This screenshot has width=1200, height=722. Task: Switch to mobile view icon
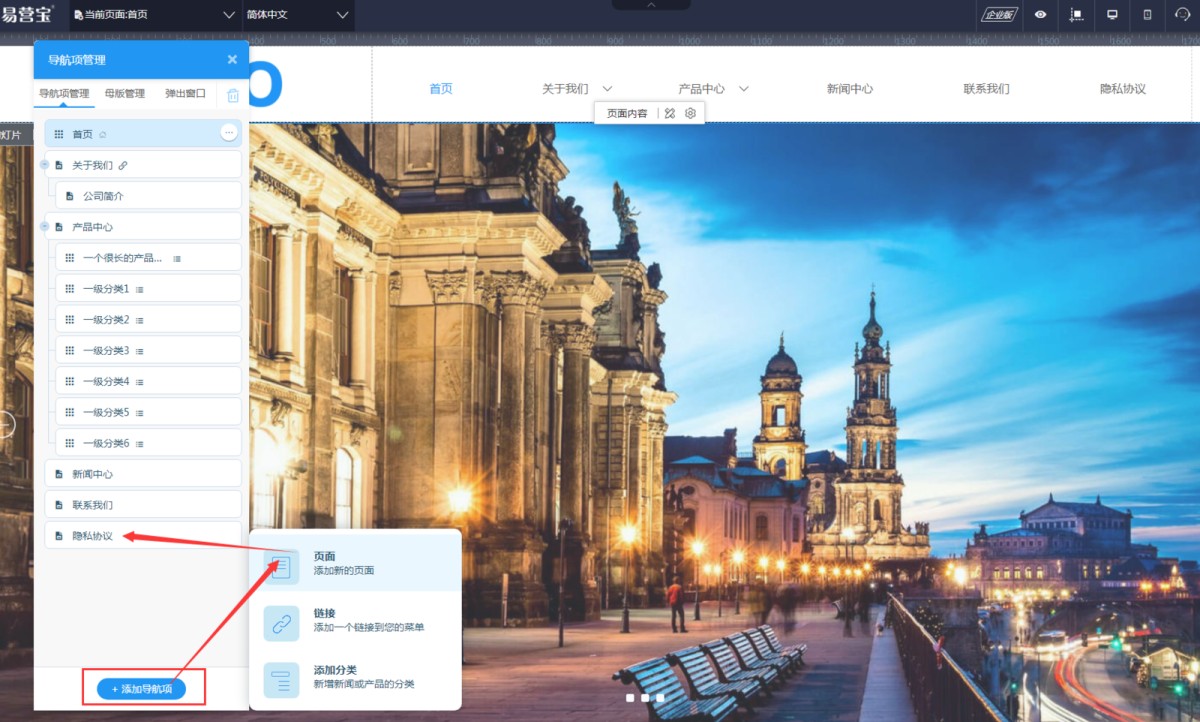pyautogui.click(x=1147, y=15)
